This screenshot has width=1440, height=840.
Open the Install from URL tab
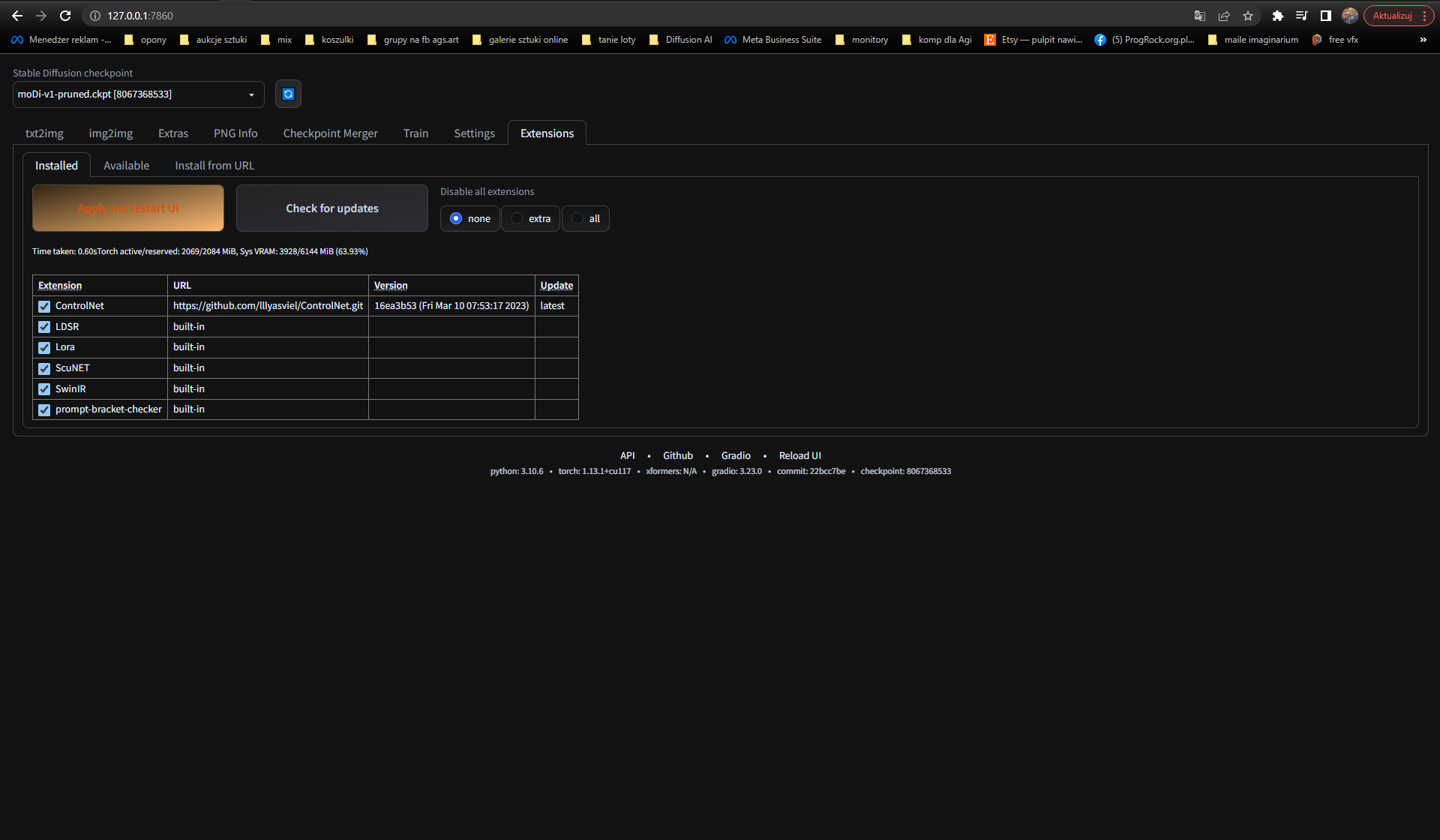click(214, 166)
